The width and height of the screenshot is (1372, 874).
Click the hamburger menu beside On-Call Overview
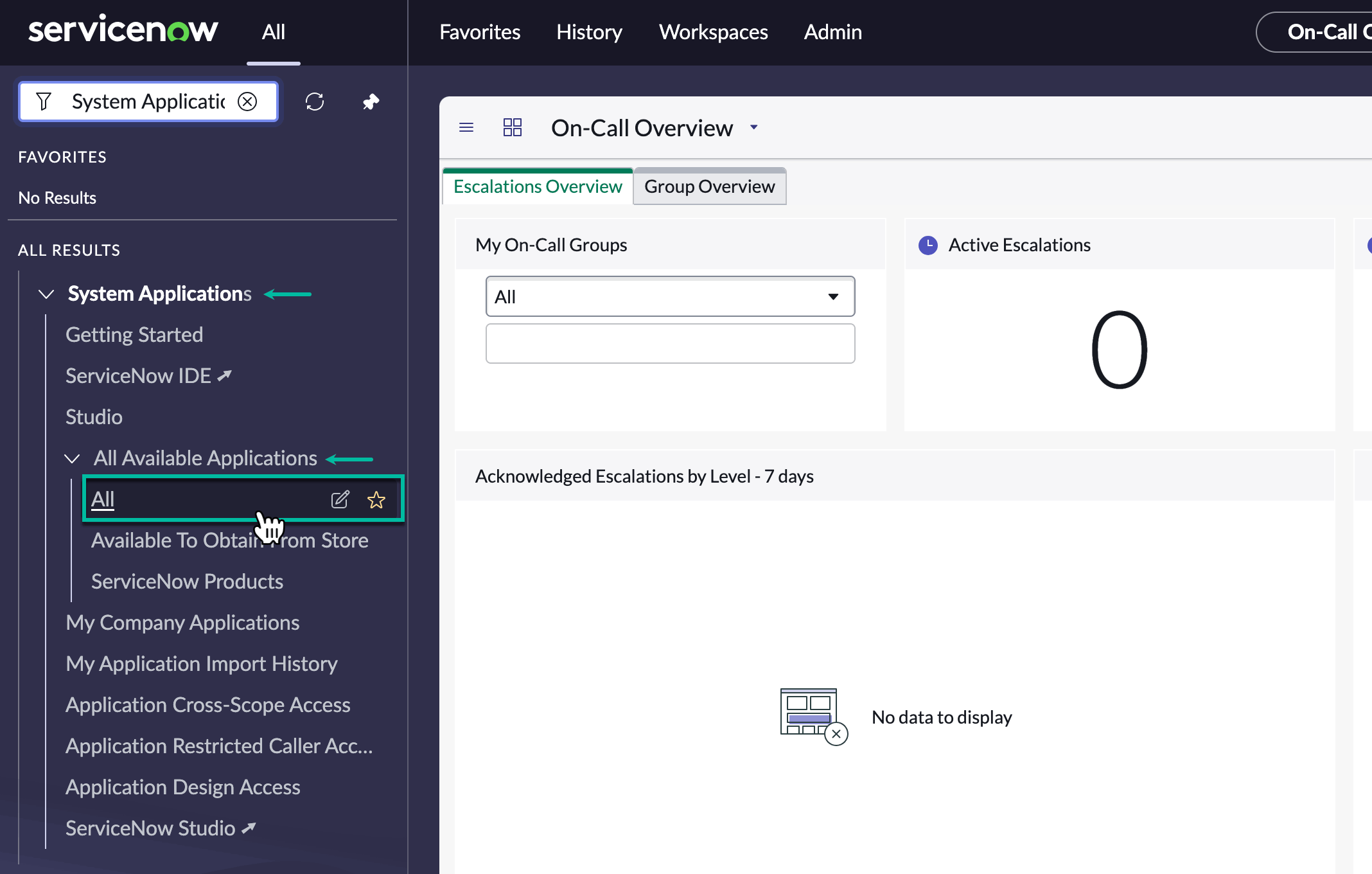click(x=466, y=127)
